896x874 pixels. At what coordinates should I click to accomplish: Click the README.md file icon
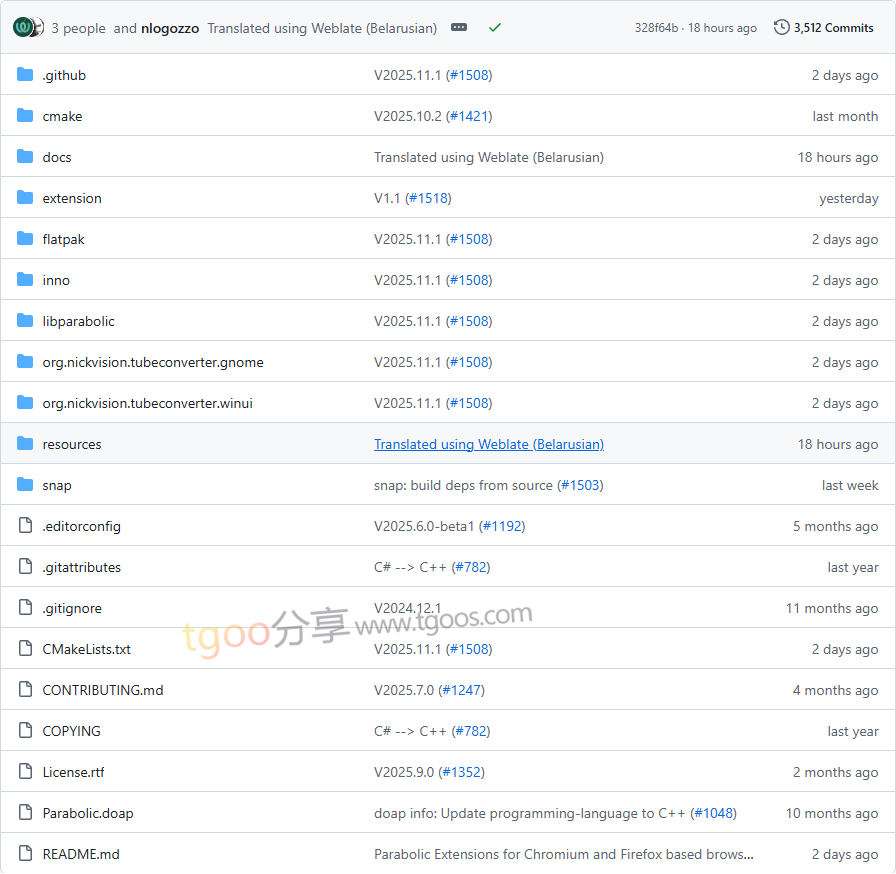pos(25,854)
